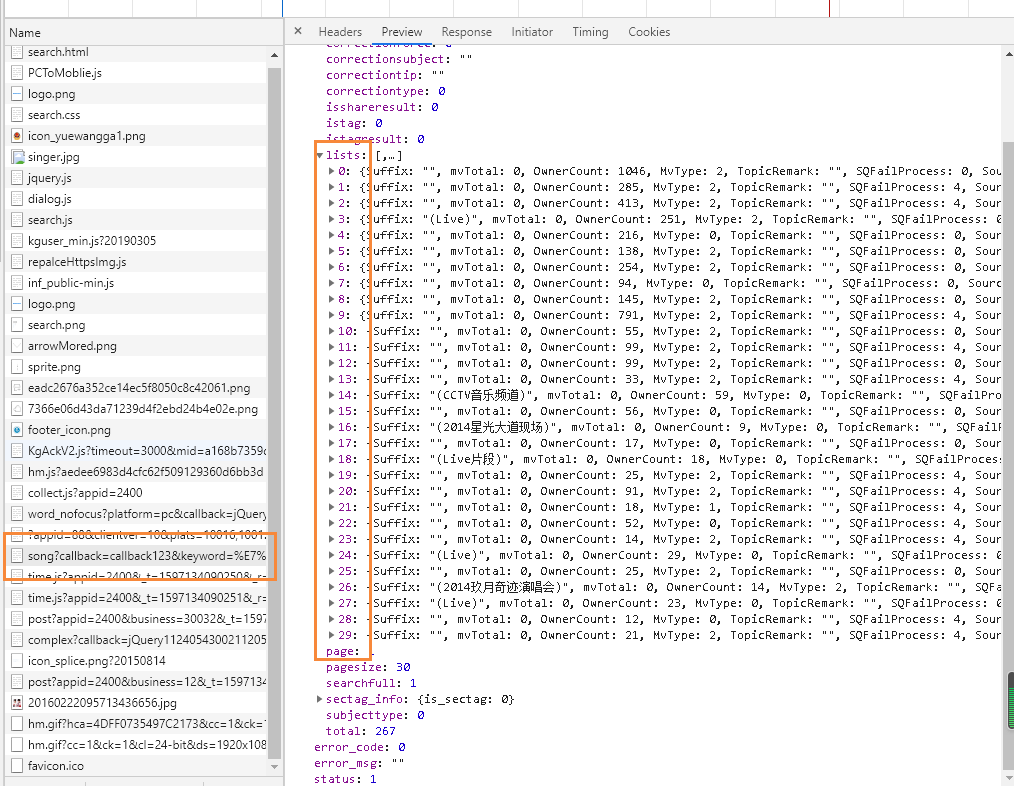Select eadc2676a352ce14ec5f8050c8c42061.png request
Viewport: 1014px width, 786px height.
pos(136,388)
